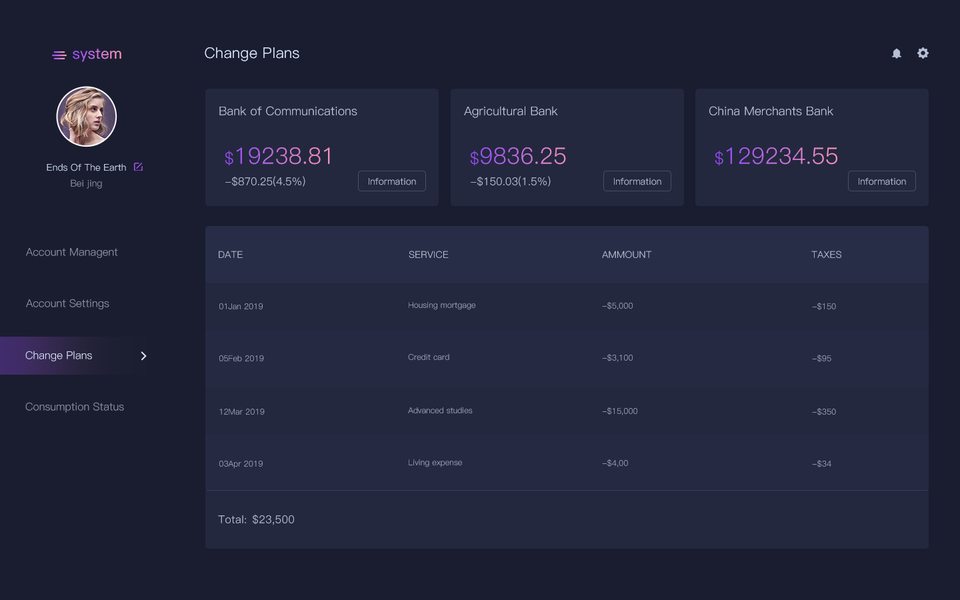Click the system logo icon

[x=59, y=55]
